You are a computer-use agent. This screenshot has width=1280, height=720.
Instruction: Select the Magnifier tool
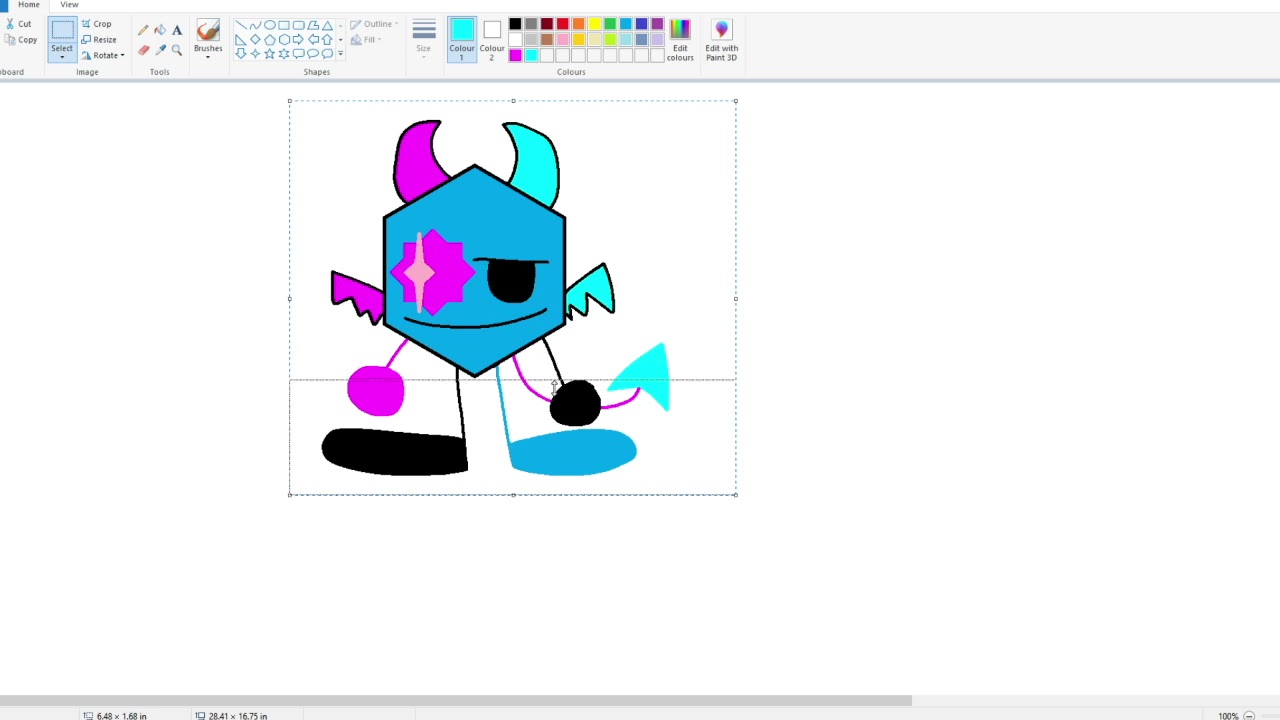(x=177, y=49)
